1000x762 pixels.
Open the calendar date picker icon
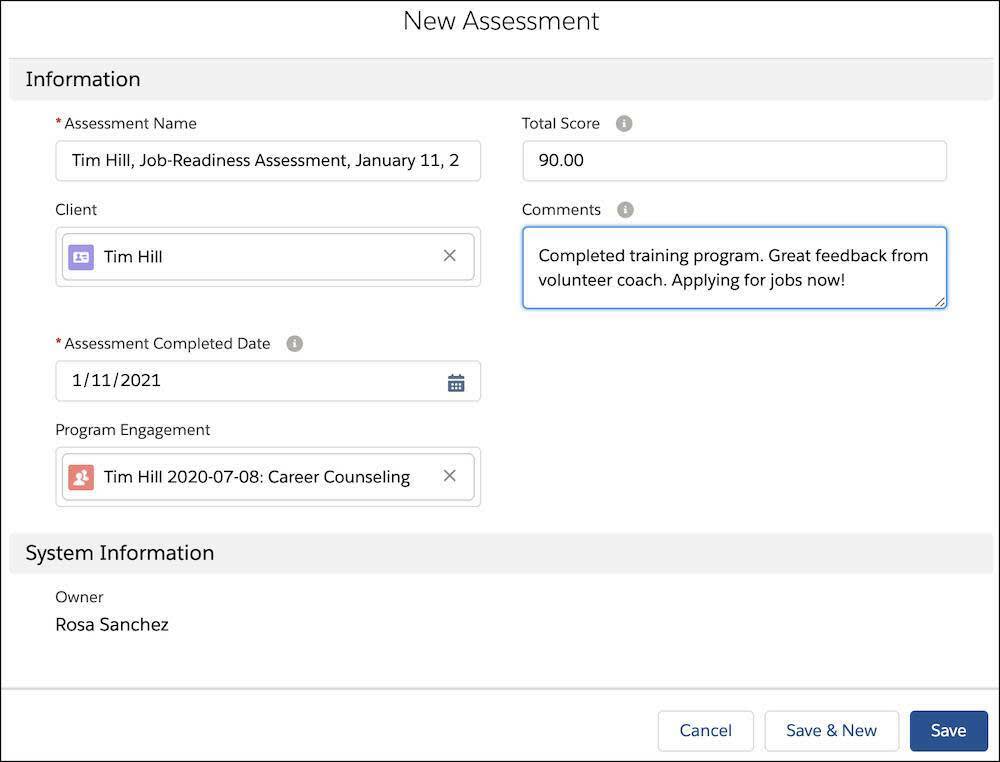pos(456,382)
